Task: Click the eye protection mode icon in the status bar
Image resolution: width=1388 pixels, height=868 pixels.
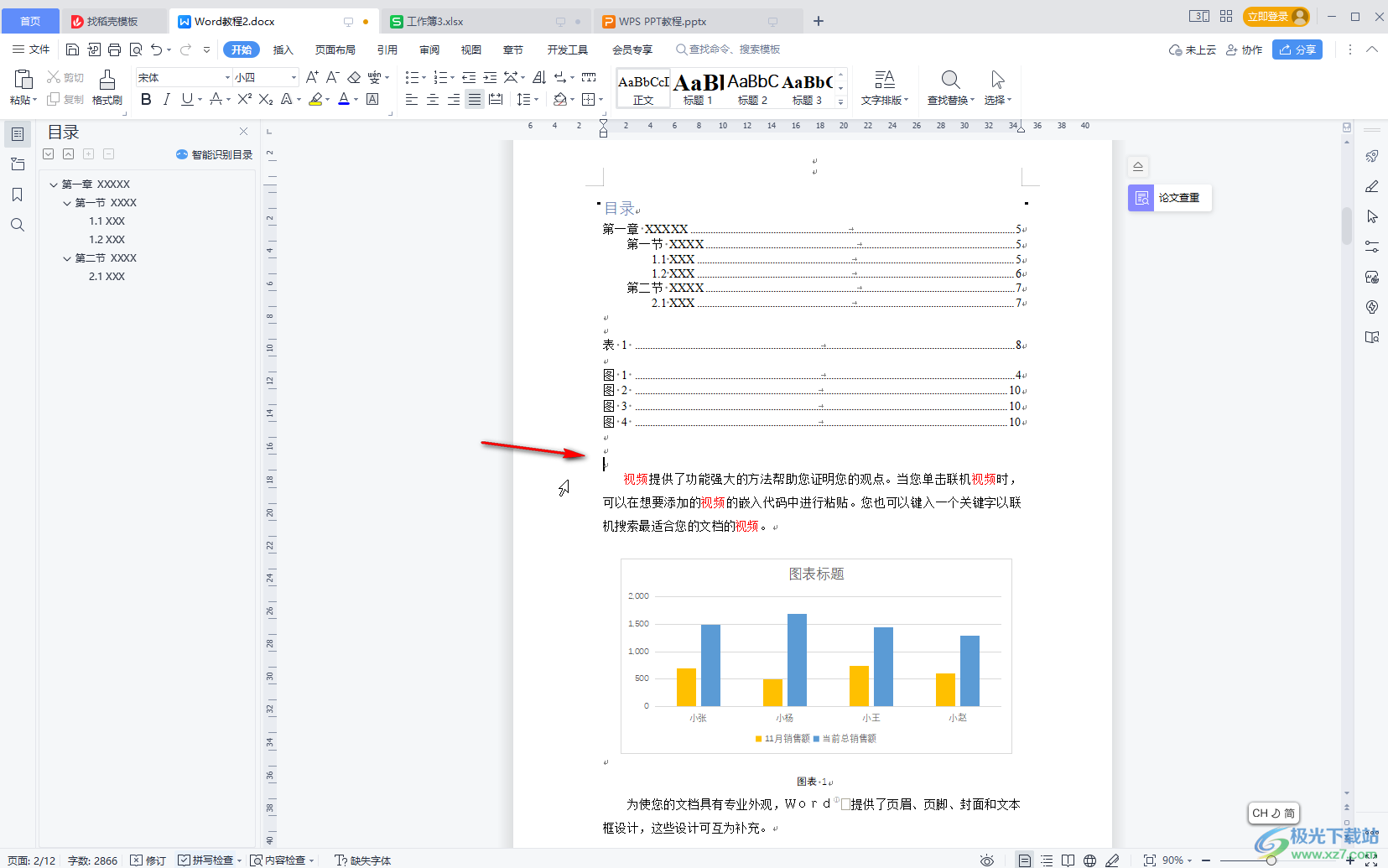Action: [987, 860]
